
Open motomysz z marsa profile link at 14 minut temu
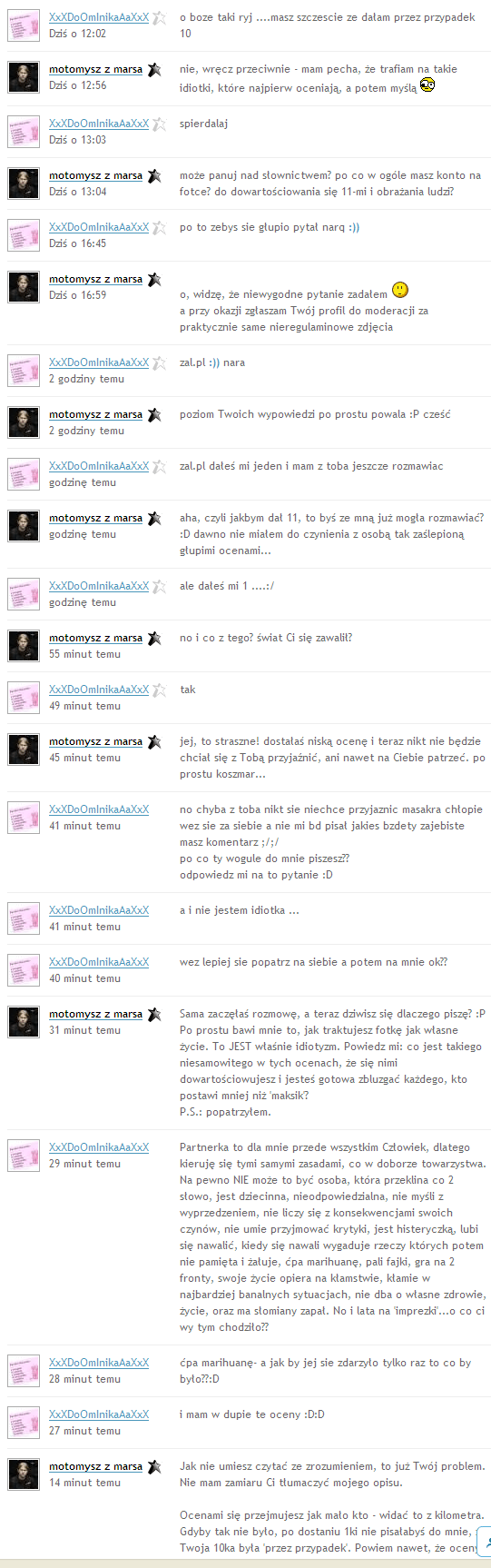click(95, 1466)
